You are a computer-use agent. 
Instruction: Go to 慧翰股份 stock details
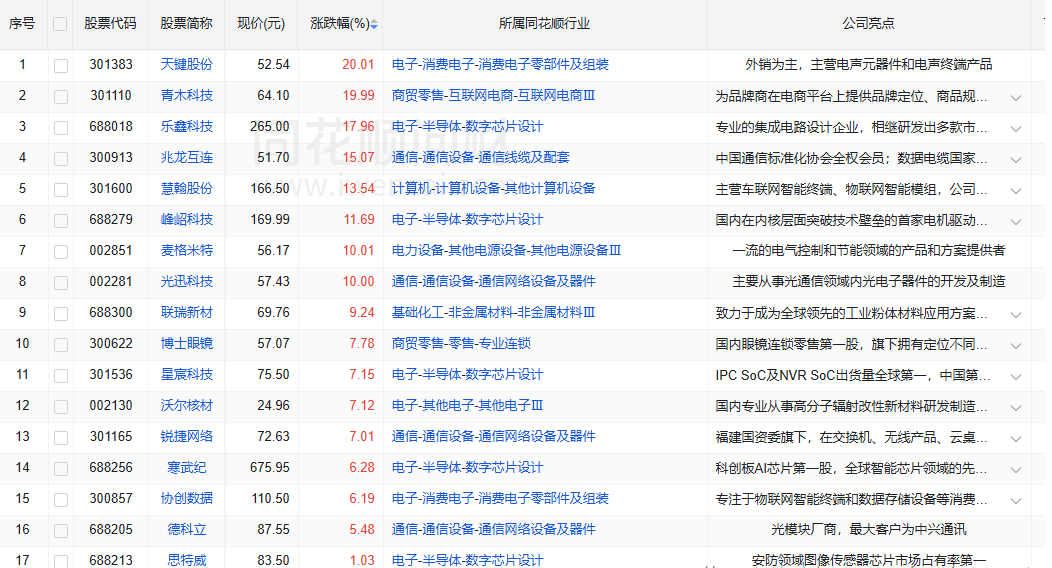187,188
